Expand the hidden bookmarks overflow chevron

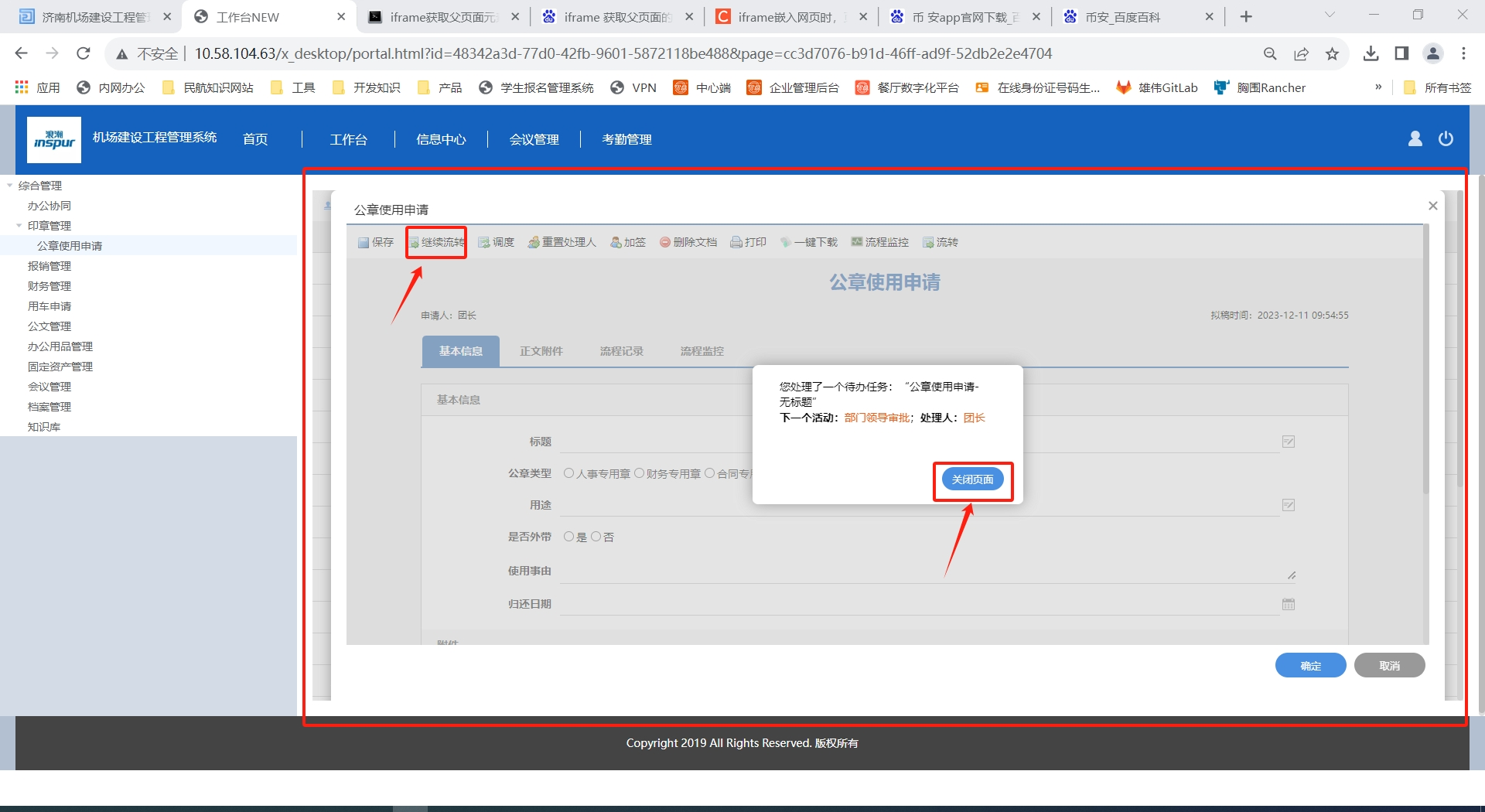(1377, 87)
